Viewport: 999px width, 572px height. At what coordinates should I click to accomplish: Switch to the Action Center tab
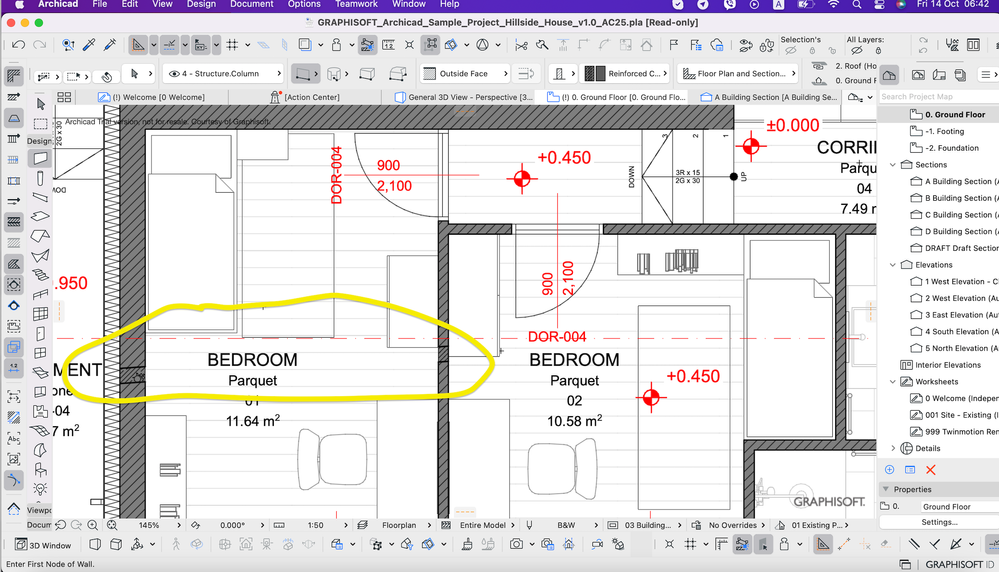305,97
